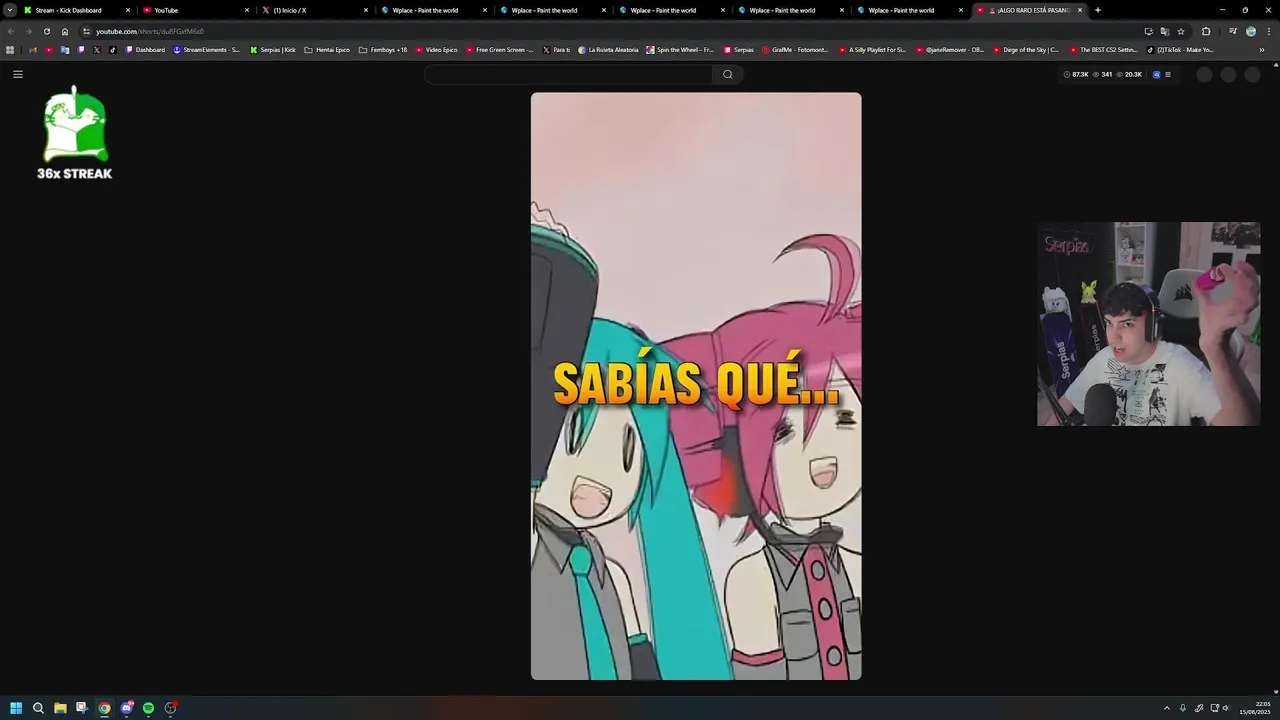Open the browser extensions puzzle icon
1280x720 pixels.
click(x=1205, y=31)
